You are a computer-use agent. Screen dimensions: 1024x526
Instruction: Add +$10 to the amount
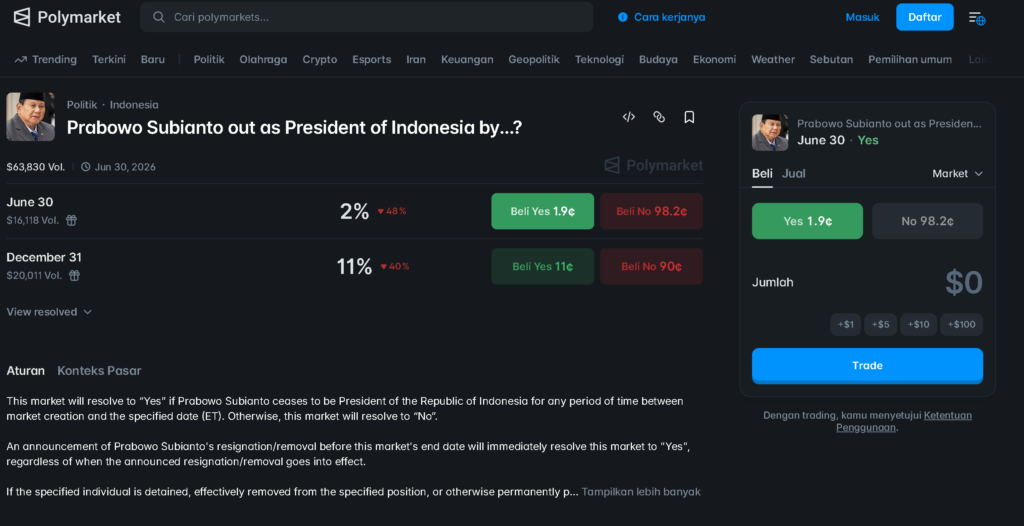pos(918,325)
